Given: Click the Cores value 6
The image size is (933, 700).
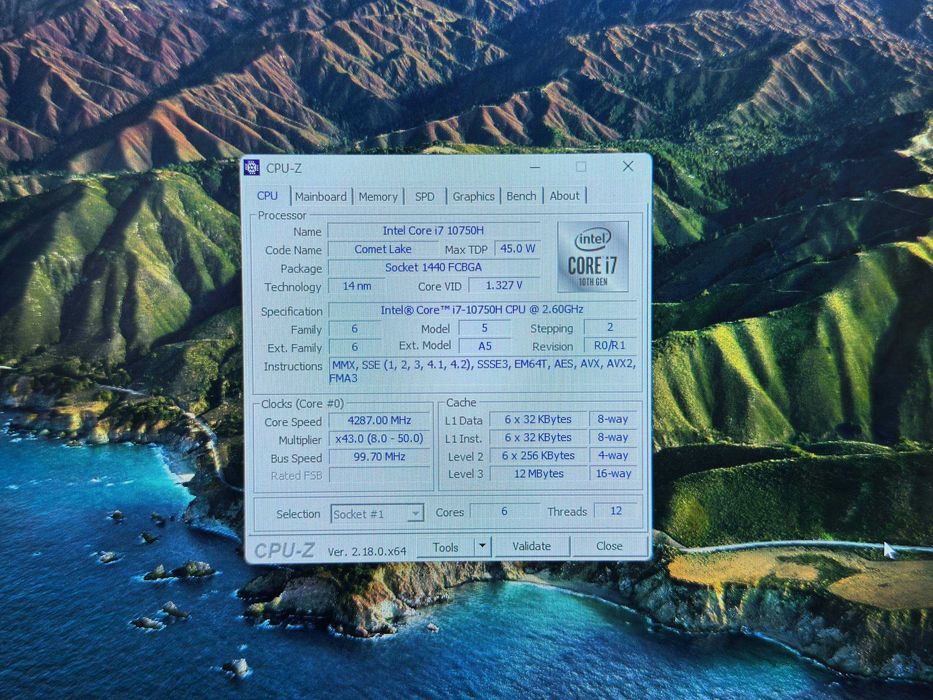Looking at the screenshot, I should 504,511.
